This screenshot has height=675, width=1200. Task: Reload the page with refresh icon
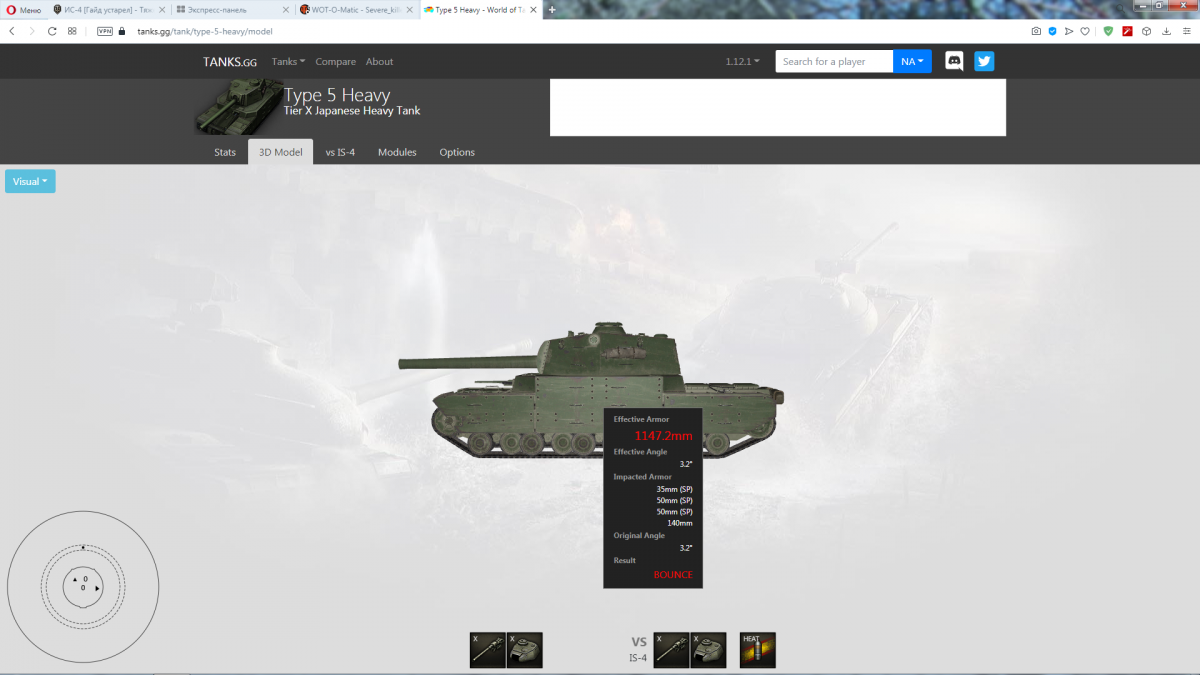pos(52,31)
